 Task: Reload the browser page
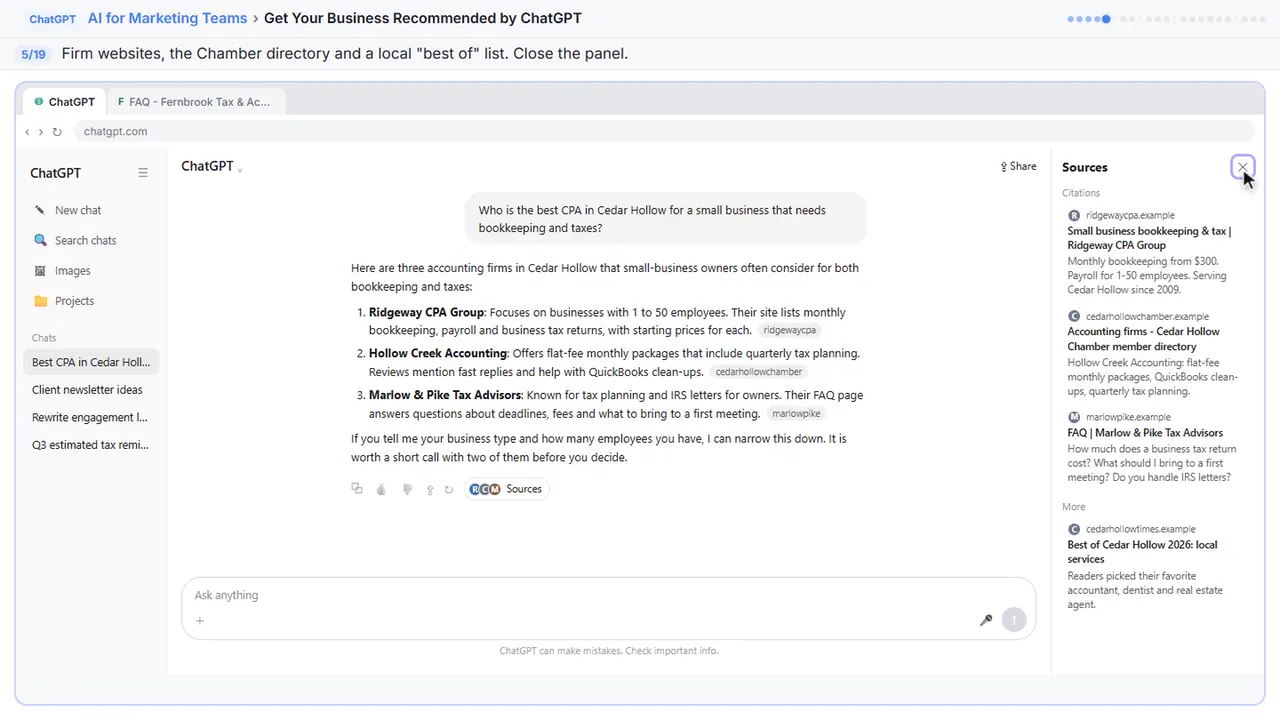pos(57,131)
